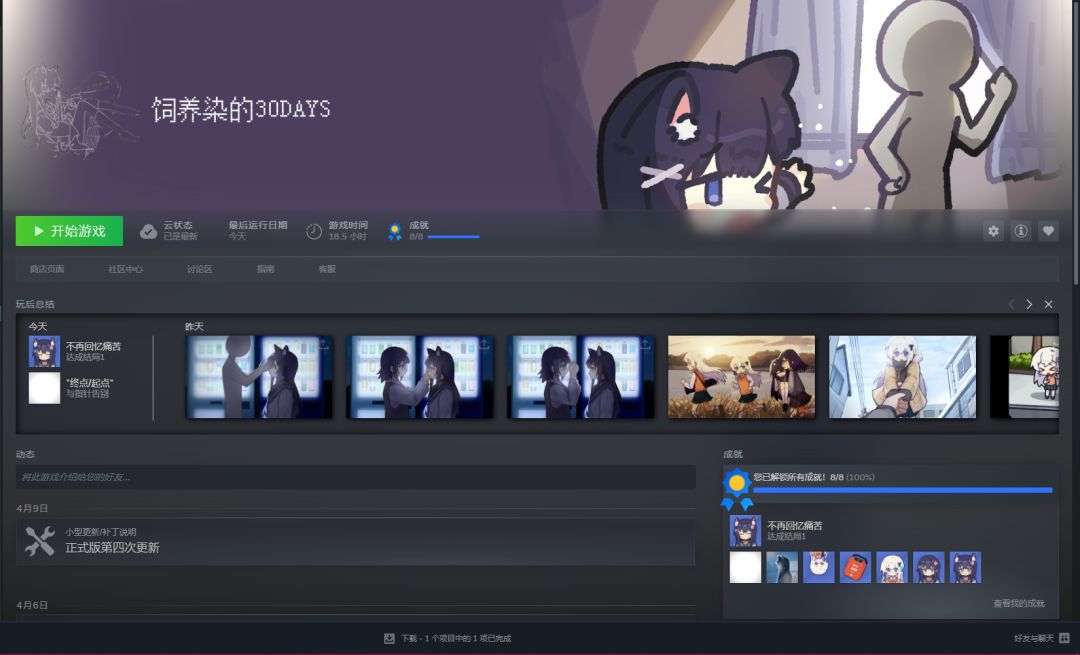
Task: Click last cat-eared girl achievement icon in row
Action: (965, 568)
